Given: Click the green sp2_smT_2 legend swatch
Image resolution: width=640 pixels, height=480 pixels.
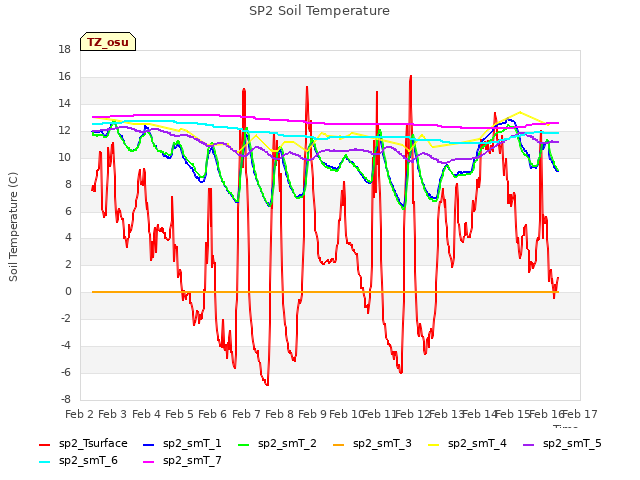Looking at the screenshot, I should coord(243,445).
